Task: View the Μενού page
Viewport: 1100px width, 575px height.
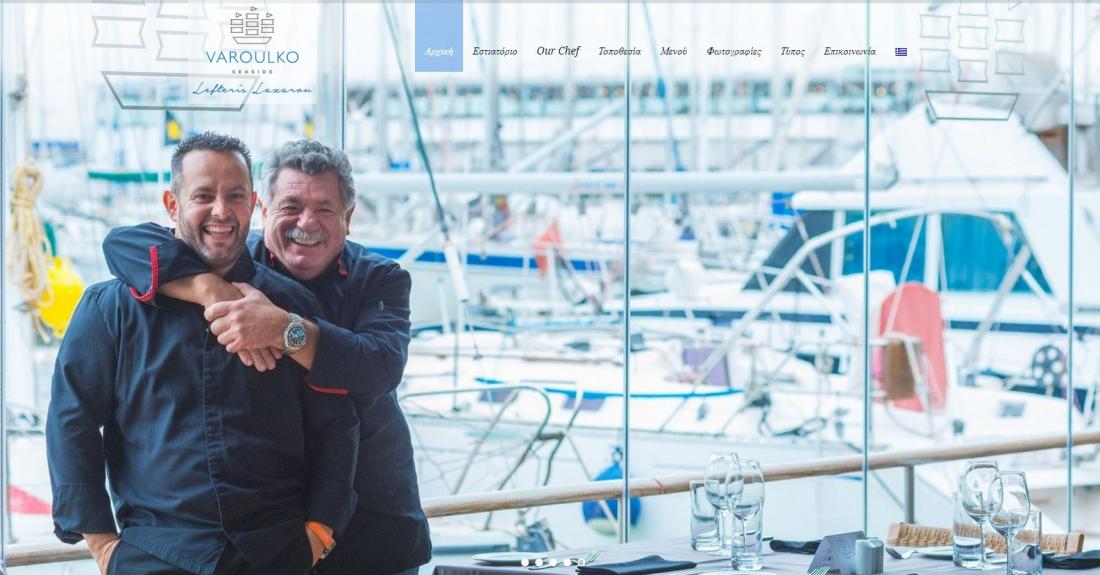Action: click(673, 51)
